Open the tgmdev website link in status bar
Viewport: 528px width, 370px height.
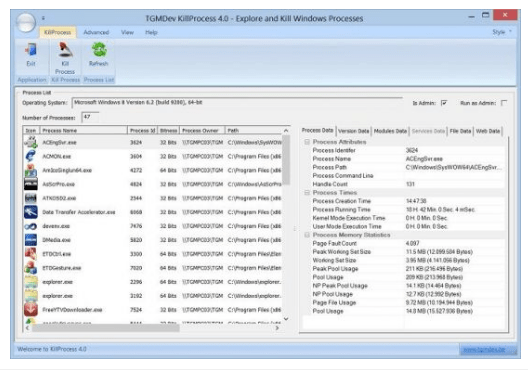484,349
